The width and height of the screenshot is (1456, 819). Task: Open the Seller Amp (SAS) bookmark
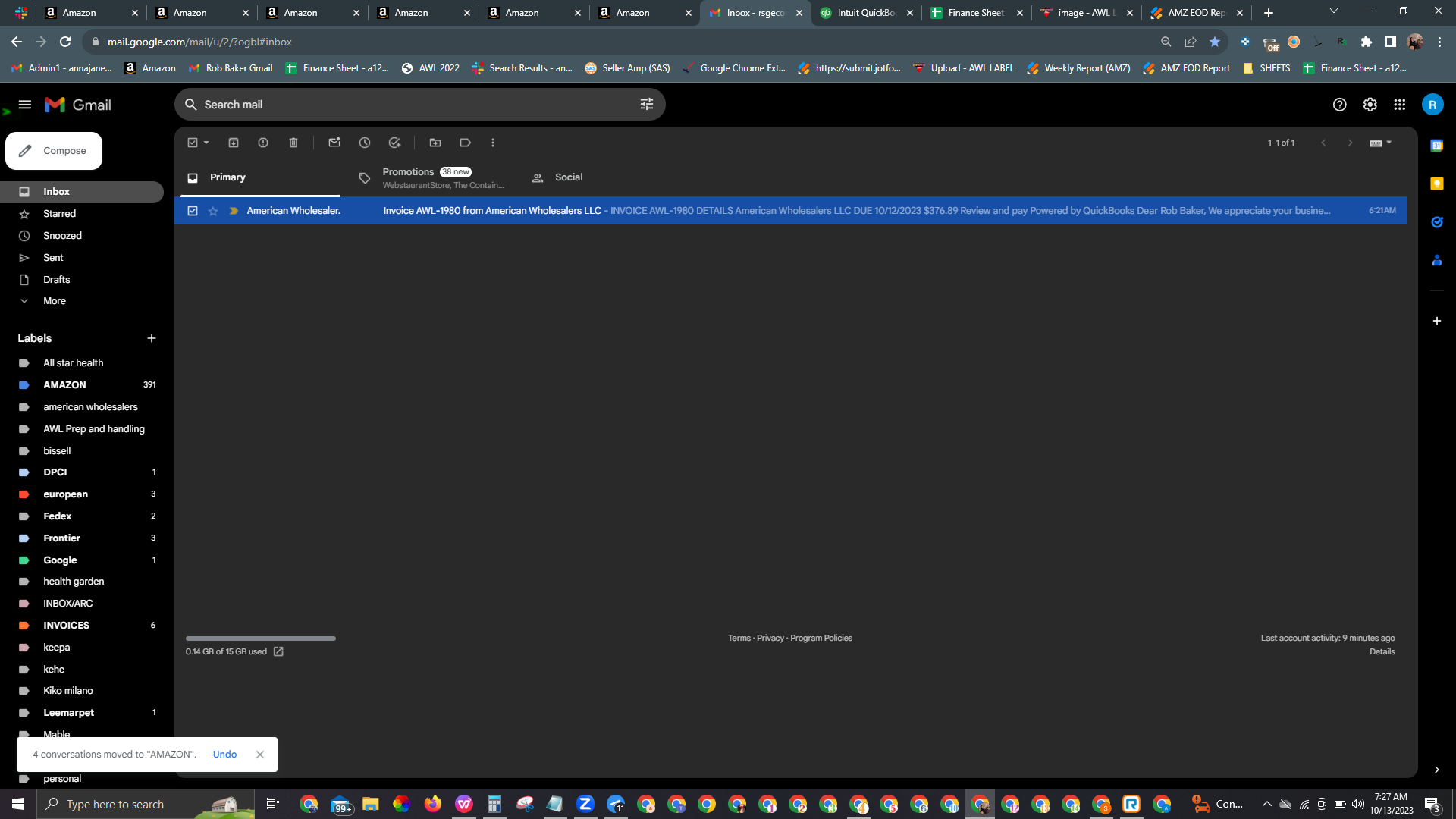coord(628,68)
